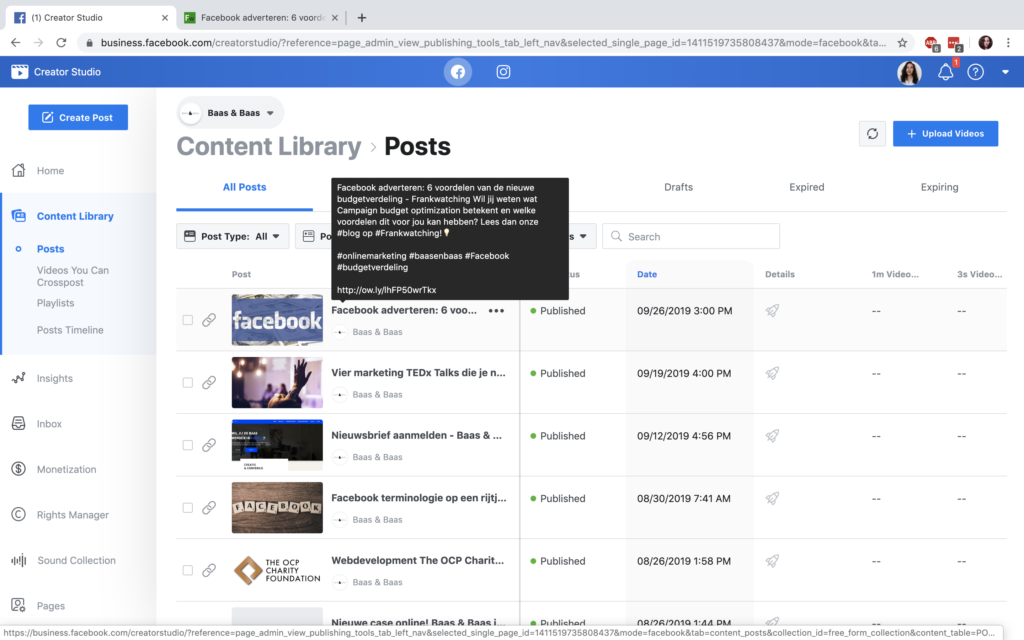Open the Scrabble FACEBOOK tiles thumbnail

pyautogui.click(x=277, y=507)
